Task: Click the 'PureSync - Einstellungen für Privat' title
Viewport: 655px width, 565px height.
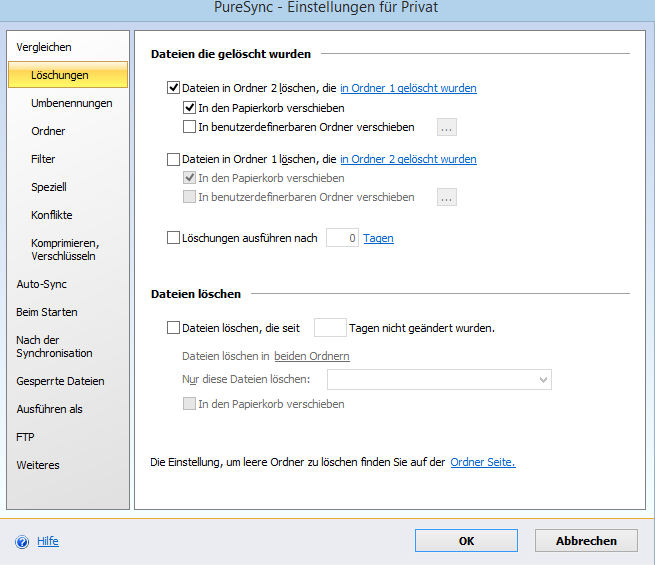Action: point(326,8)
